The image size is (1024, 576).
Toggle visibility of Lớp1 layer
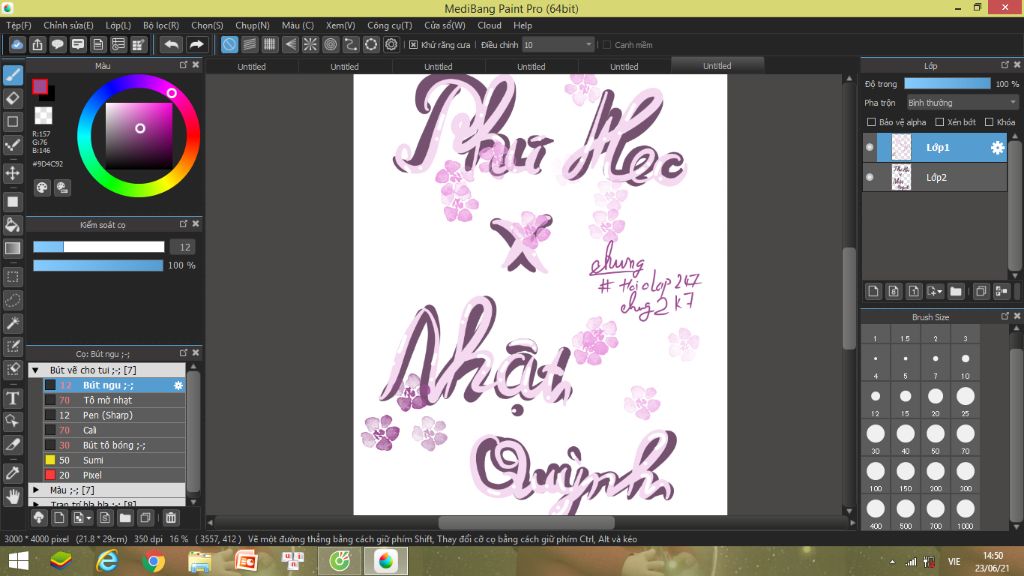pos(870,148)
